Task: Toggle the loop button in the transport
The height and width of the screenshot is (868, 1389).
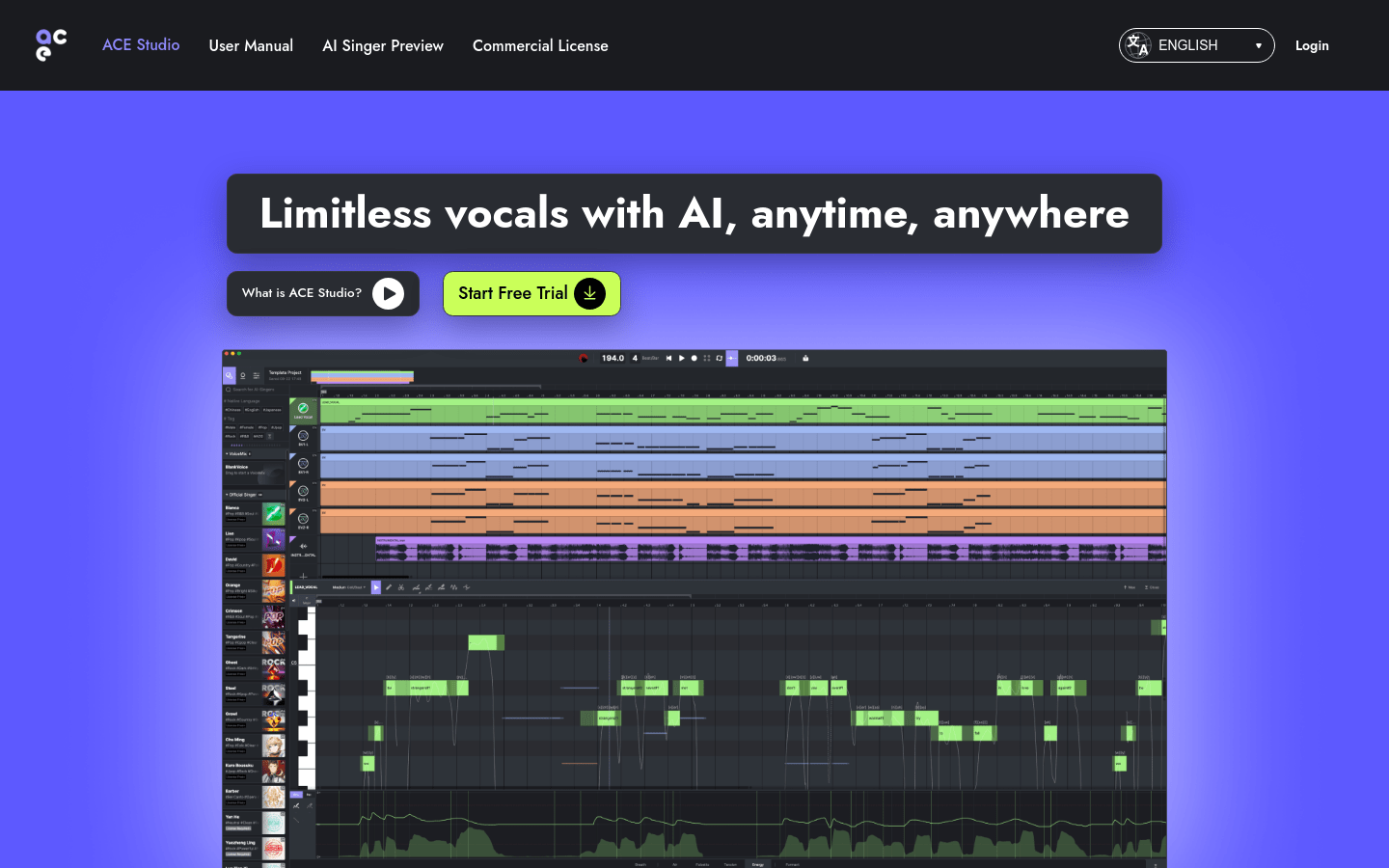Action: (719, 358)
